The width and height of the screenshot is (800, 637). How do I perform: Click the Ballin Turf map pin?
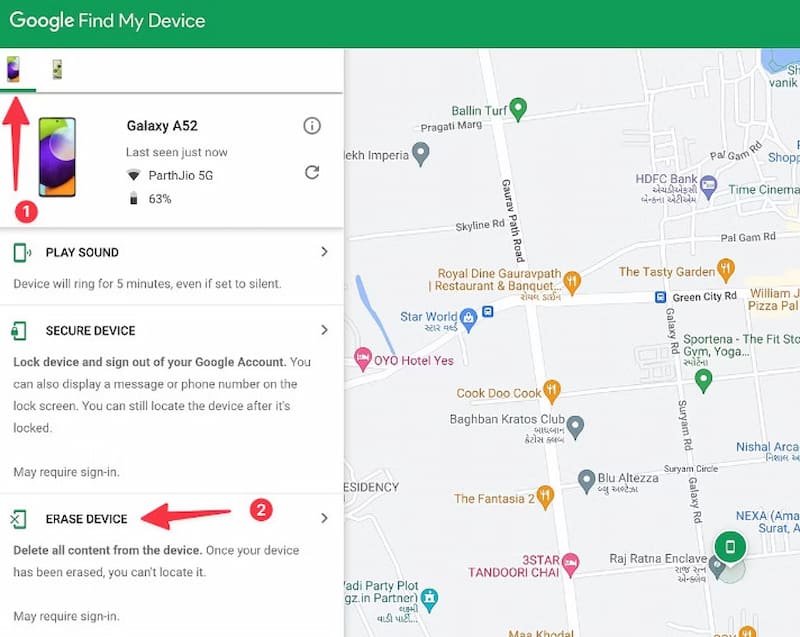pyautogui.click(x=518, y=110)
